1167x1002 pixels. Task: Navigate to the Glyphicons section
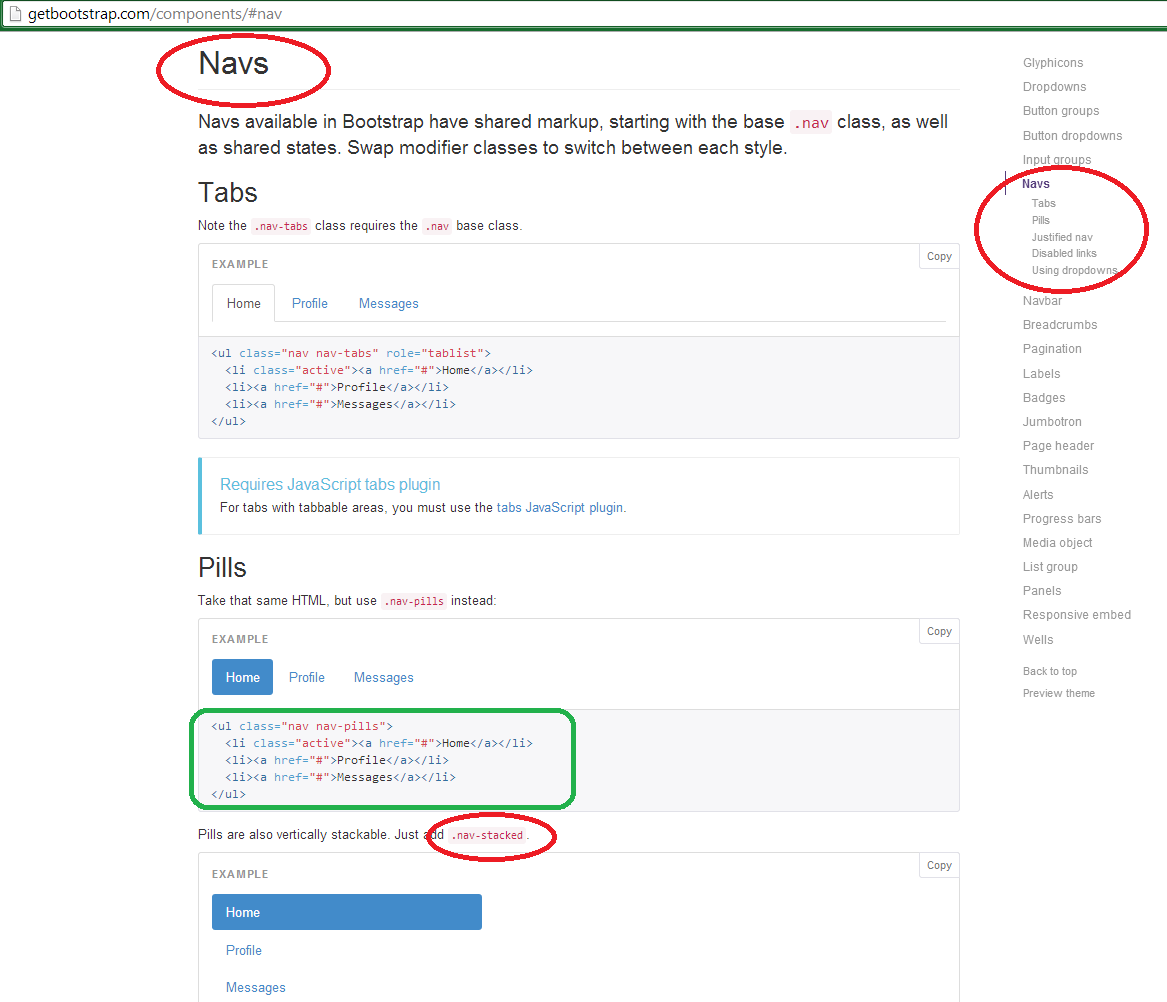click(x=1052, y=62)
